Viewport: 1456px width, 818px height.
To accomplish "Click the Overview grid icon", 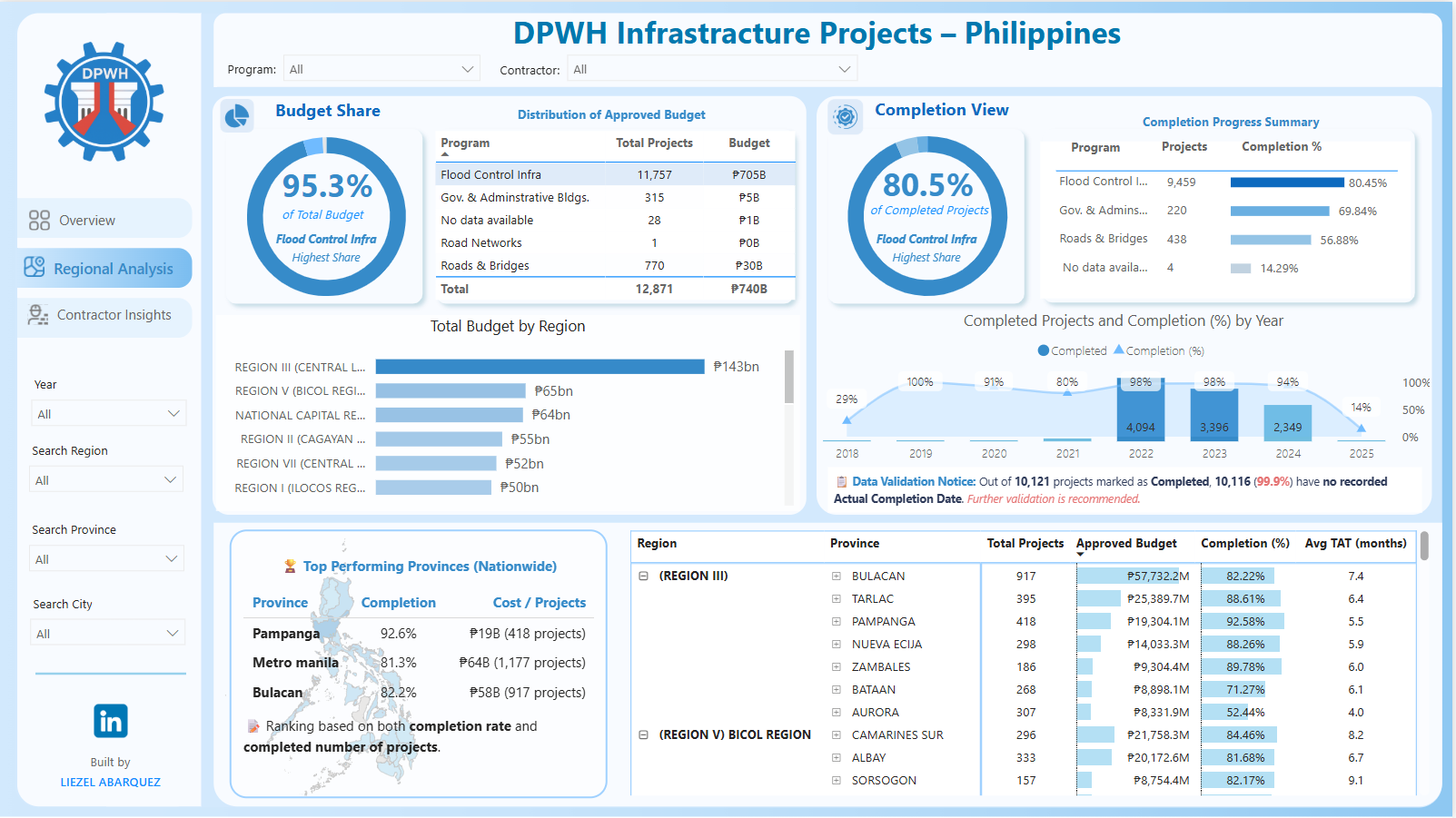I will click(39, 221).
